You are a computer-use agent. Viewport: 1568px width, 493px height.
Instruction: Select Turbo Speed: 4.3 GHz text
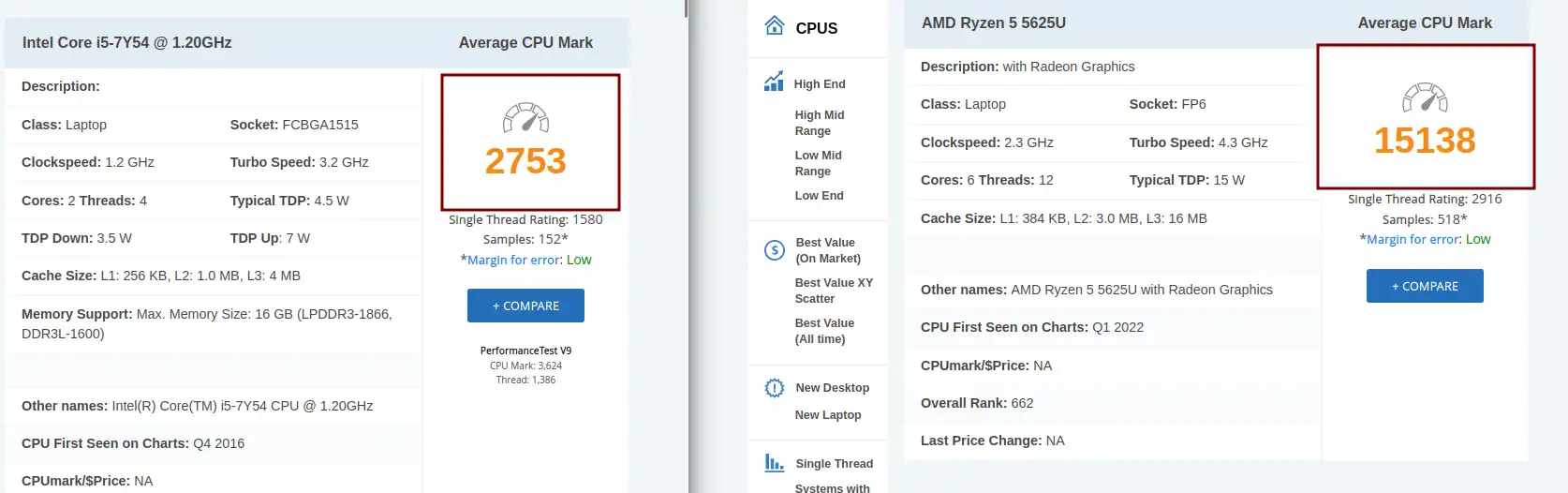click(1198, 142)
